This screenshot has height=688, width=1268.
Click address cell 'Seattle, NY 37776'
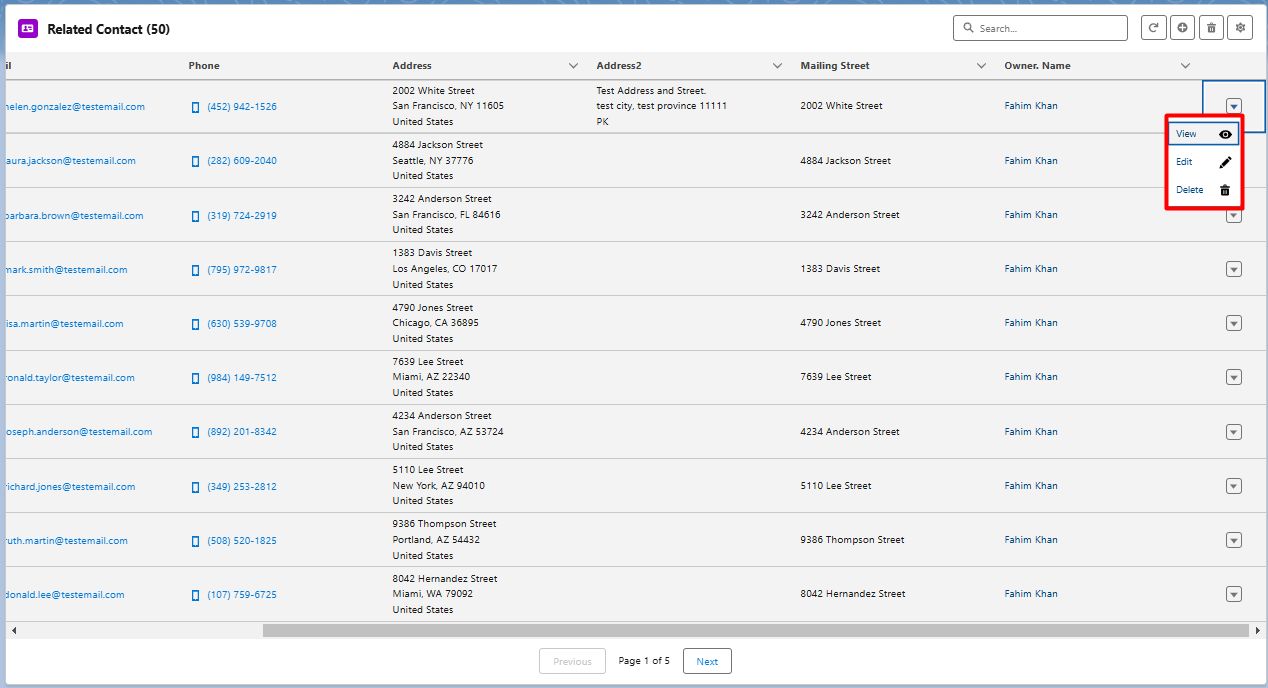433,161
